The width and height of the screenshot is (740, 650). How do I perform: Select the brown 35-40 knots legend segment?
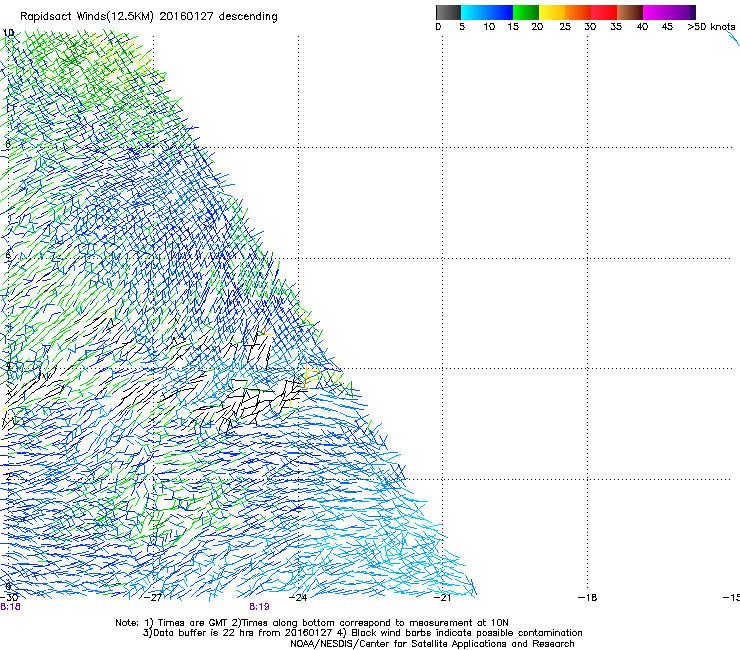pyautogui.click(x=630, y=12)
